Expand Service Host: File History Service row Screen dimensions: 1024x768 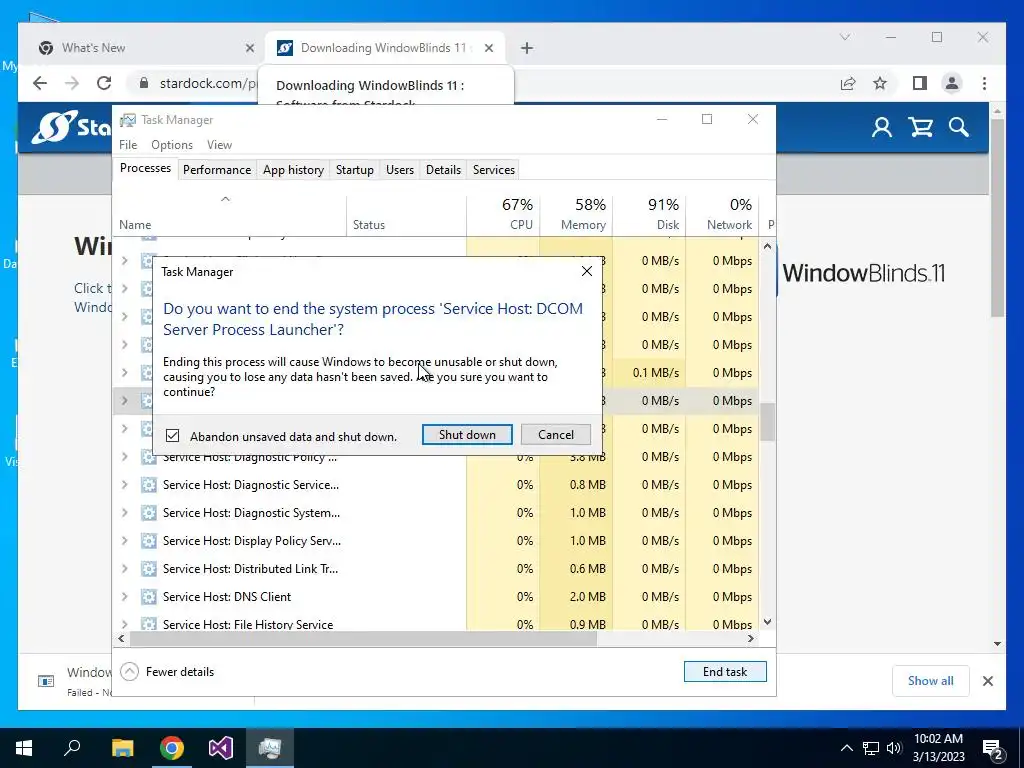(x=124, y=624)
